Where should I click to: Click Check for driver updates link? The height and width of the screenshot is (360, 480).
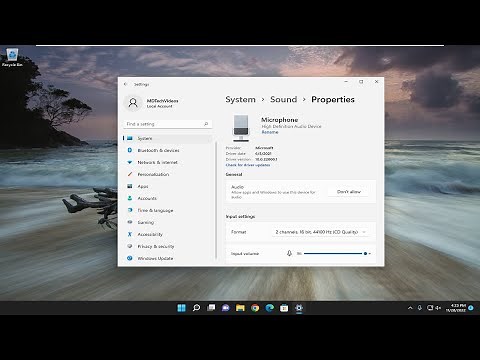(x=248, y=165)
